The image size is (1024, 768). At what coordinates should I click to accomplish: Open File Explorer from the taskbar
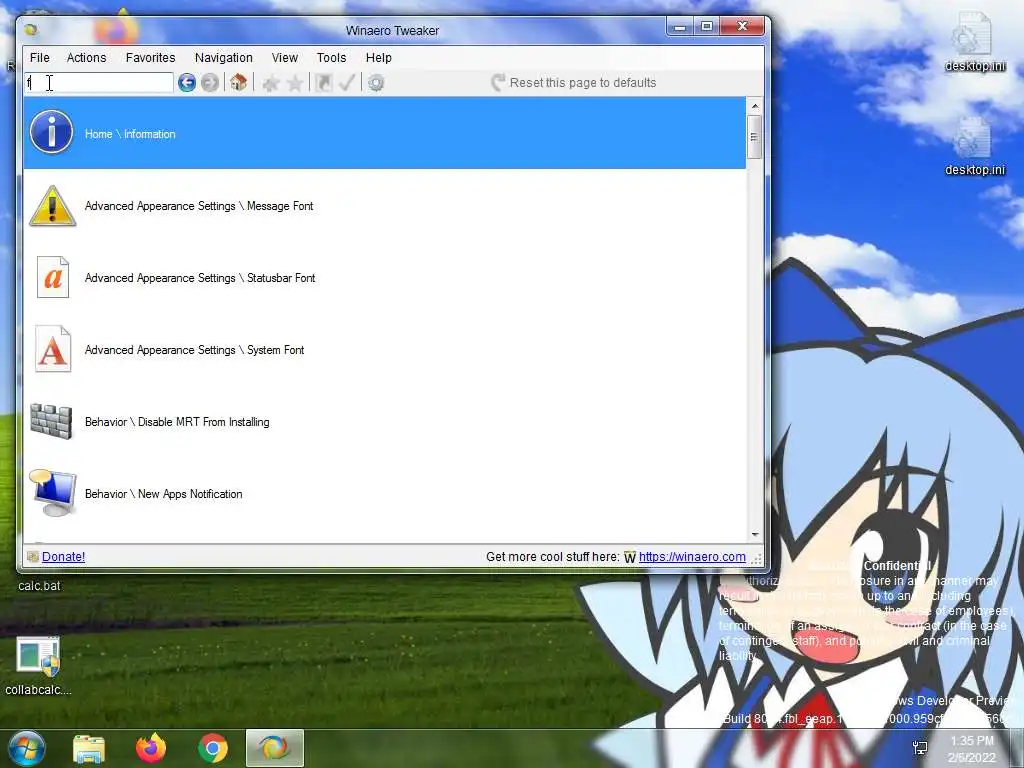click(x=89, y=749)
